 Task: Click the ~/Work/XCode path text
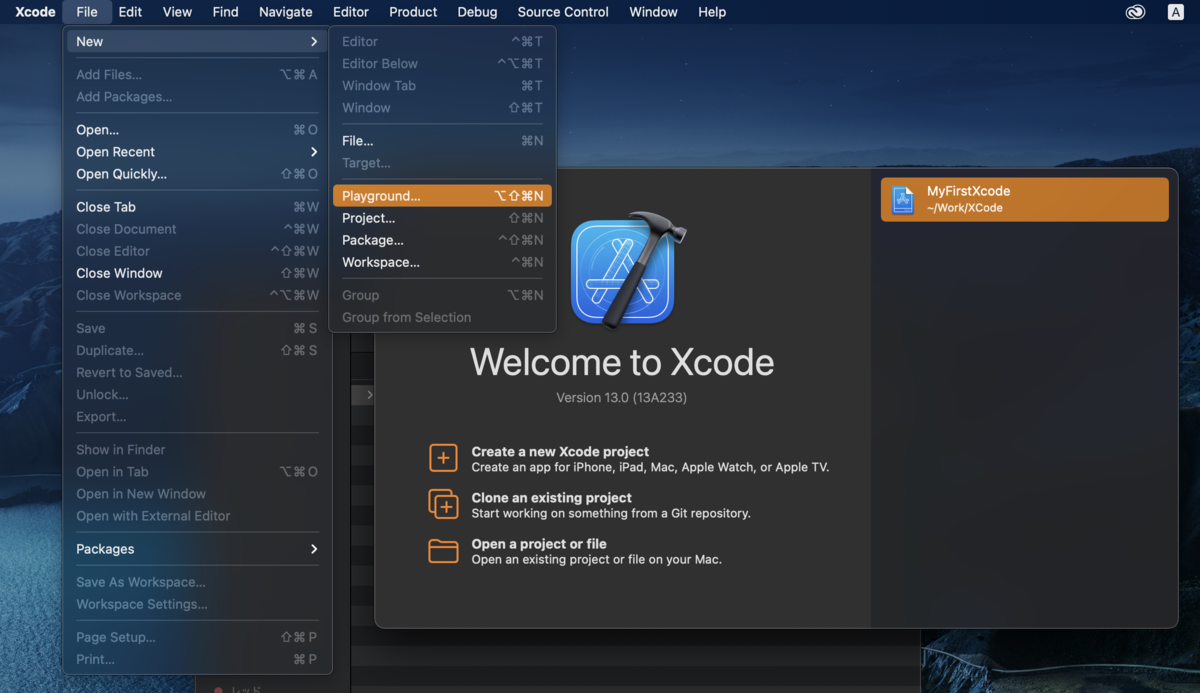tap(964, 208)
